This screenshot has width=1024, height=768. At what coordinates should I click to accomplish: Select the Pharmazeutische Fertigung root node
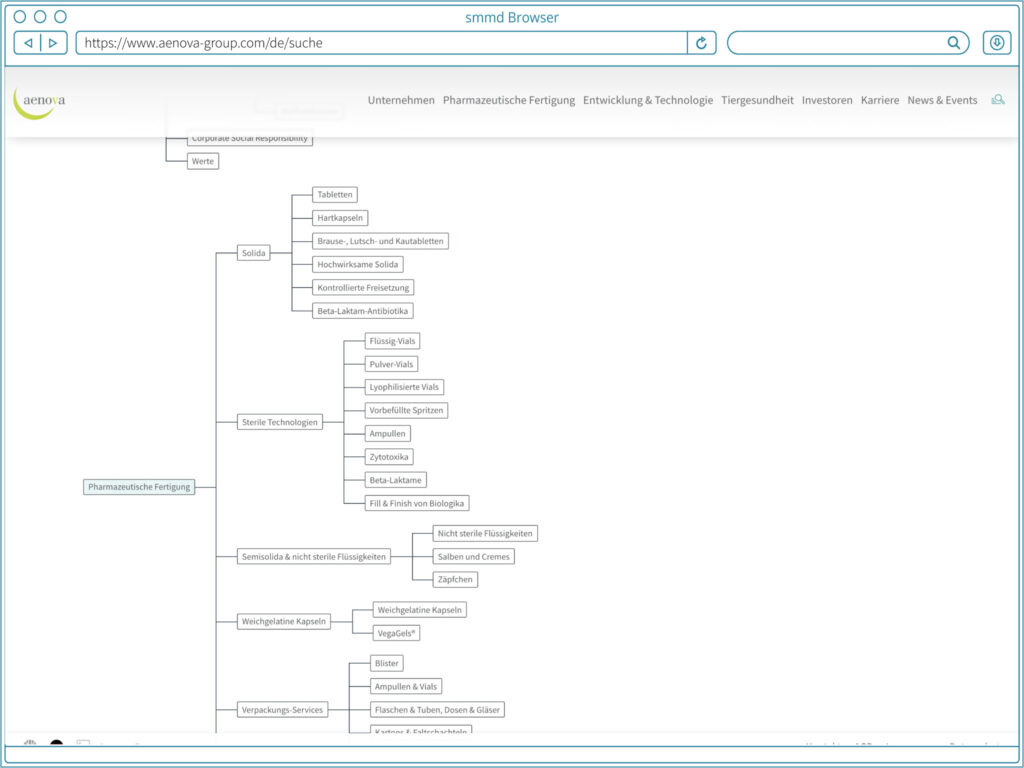pyautogui.click(x=139, y=487)
